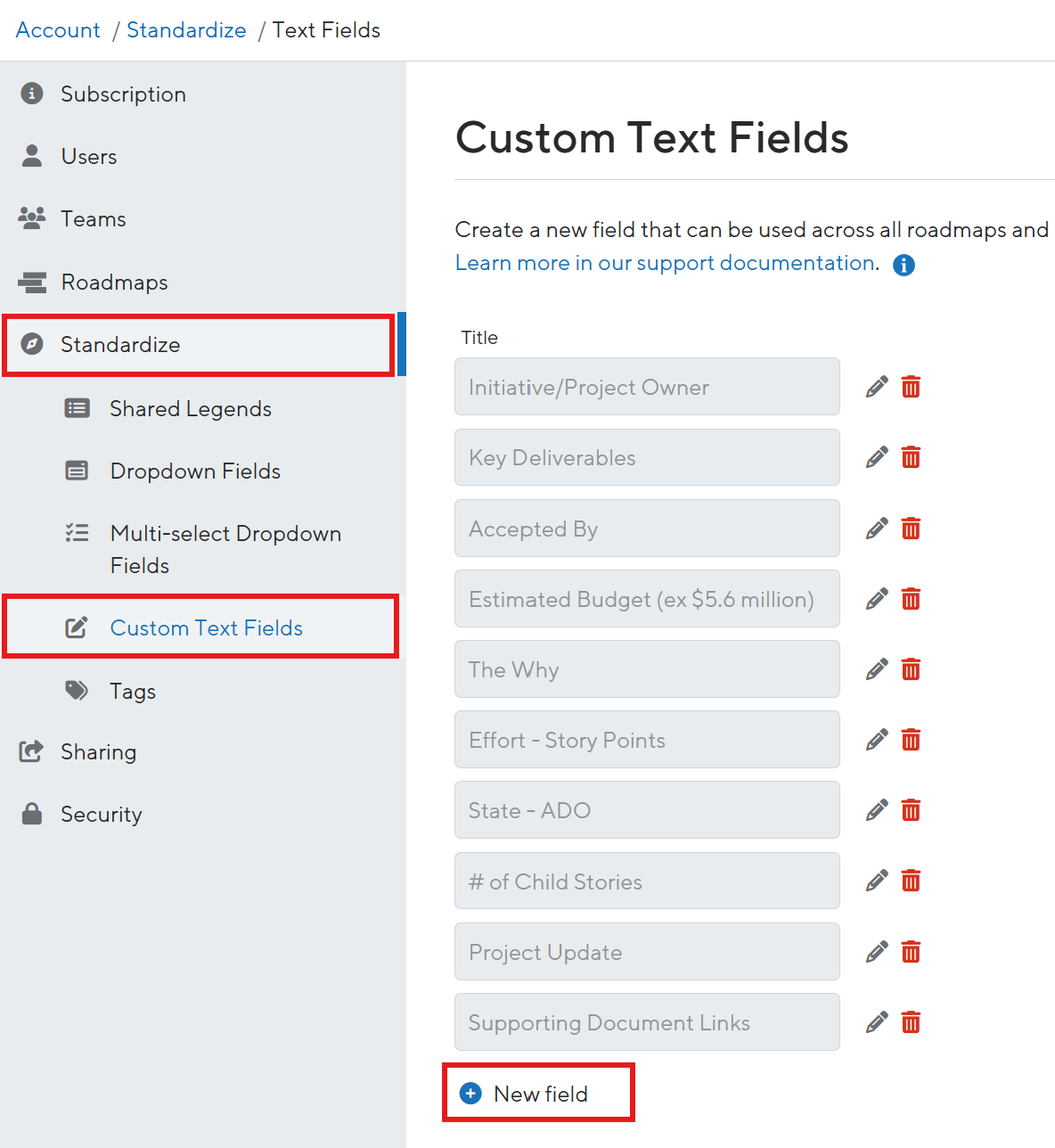Click the Subscription info icon
Screen dimensions: 1055x1148
(x=31, y=94)
